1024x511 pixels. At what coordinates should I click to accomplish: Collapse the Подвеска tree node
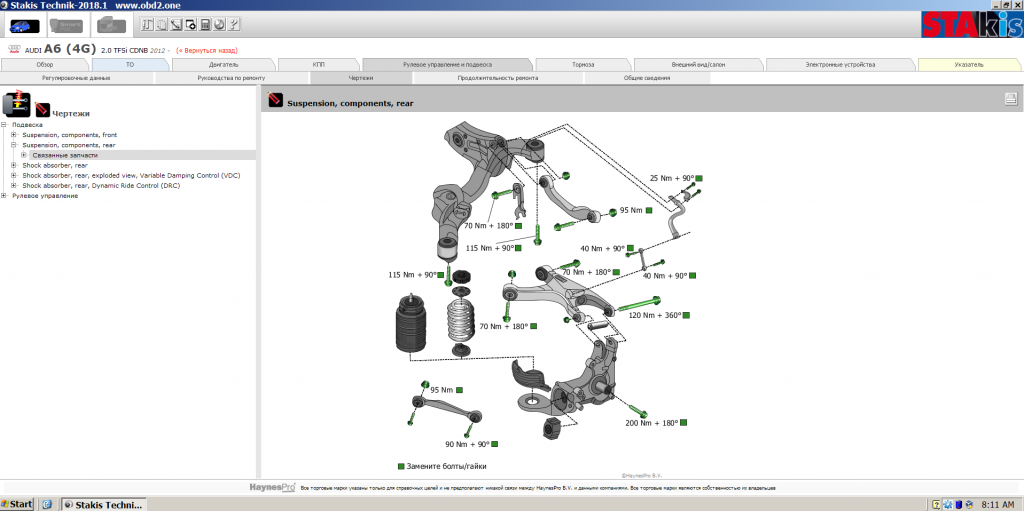pyautogui.click(x=4, y=125)
